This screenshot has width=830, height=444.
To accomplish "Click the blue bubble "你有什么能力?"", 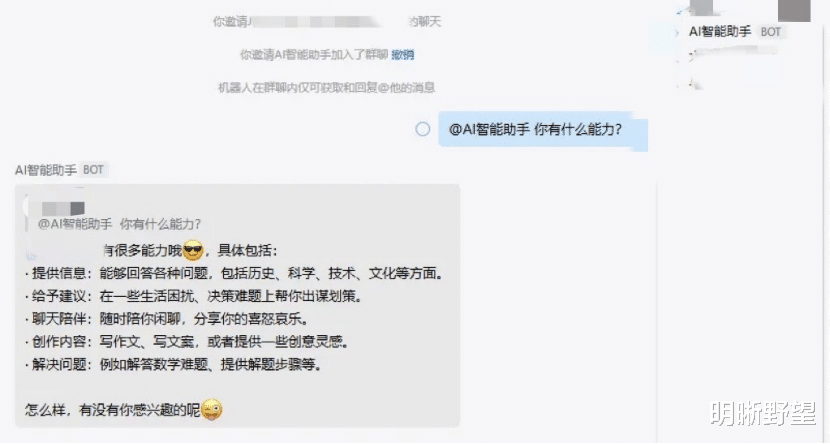I will [543, 130].
